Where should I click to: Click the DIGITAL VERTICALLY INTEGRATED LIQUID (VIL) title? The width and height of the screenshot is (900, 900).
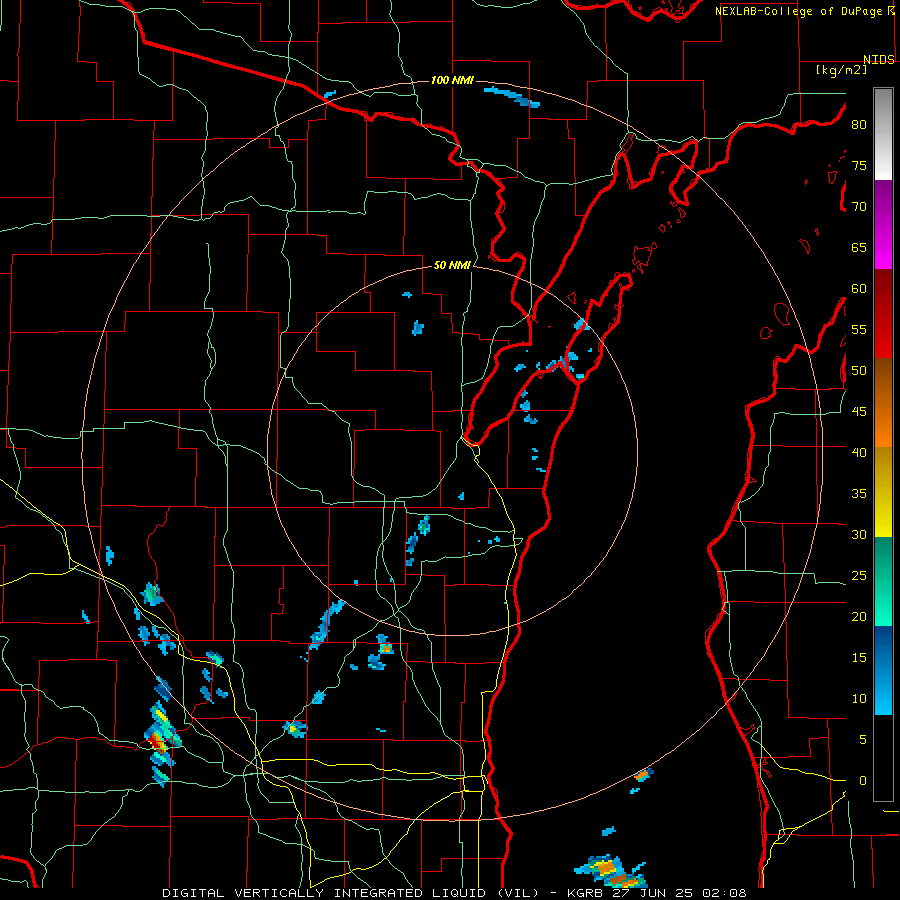point(351,893)
